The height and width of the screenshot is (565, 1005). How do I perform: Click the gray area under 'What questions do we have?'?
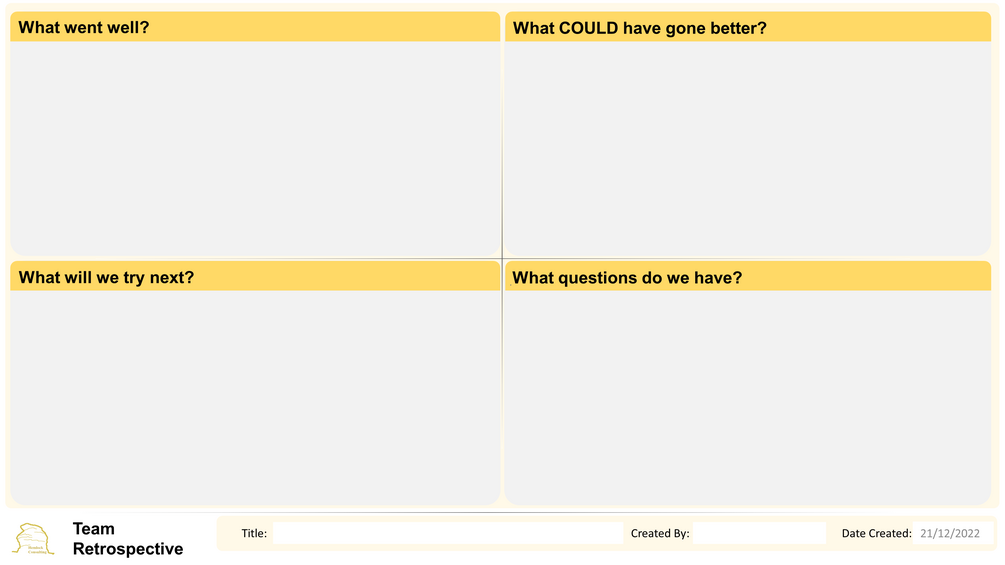pyautogui.click(x=747, y=397)
